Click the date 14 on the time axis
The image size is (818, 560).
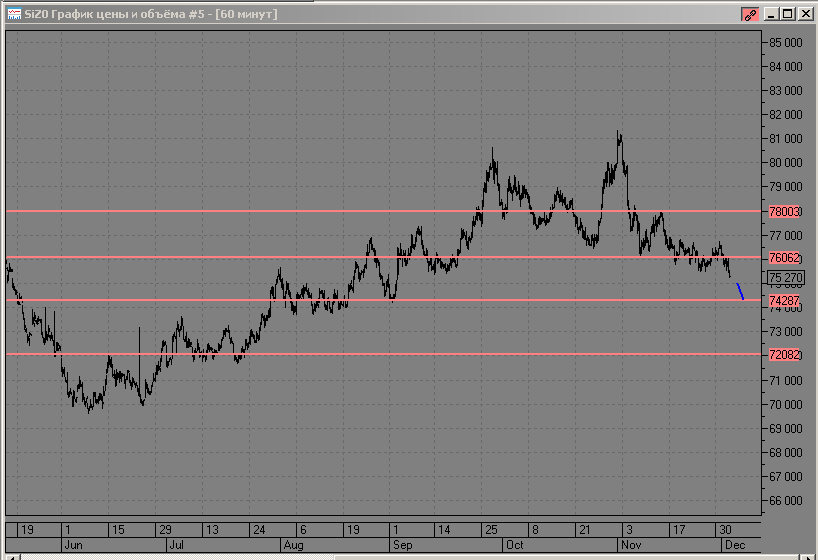point(444,530)
